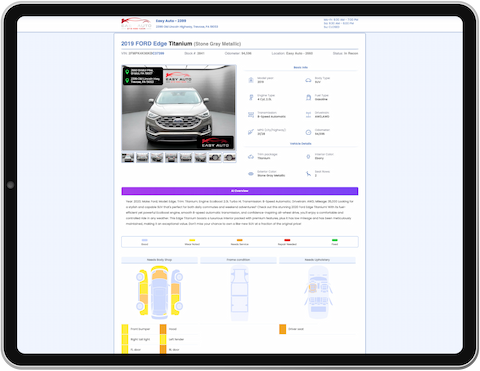The width and height of the screenshot is (480, 371).
Task: Click the AI overview description paragraph
Action: [240, 213]
